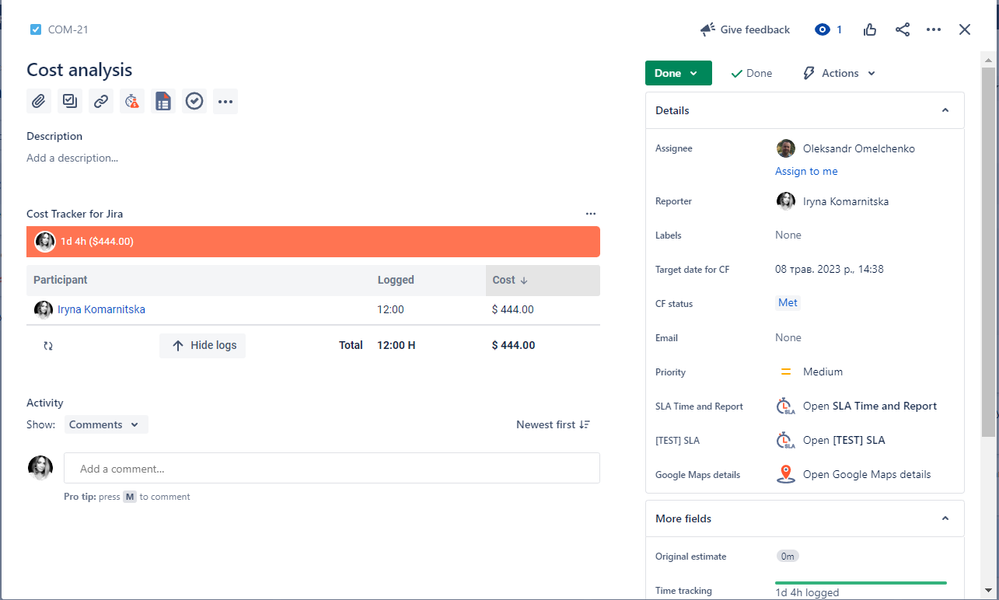Open Iryna Komarnitska participant link
The height and width of the screenshot is (600, 999).
click(101, 310)
